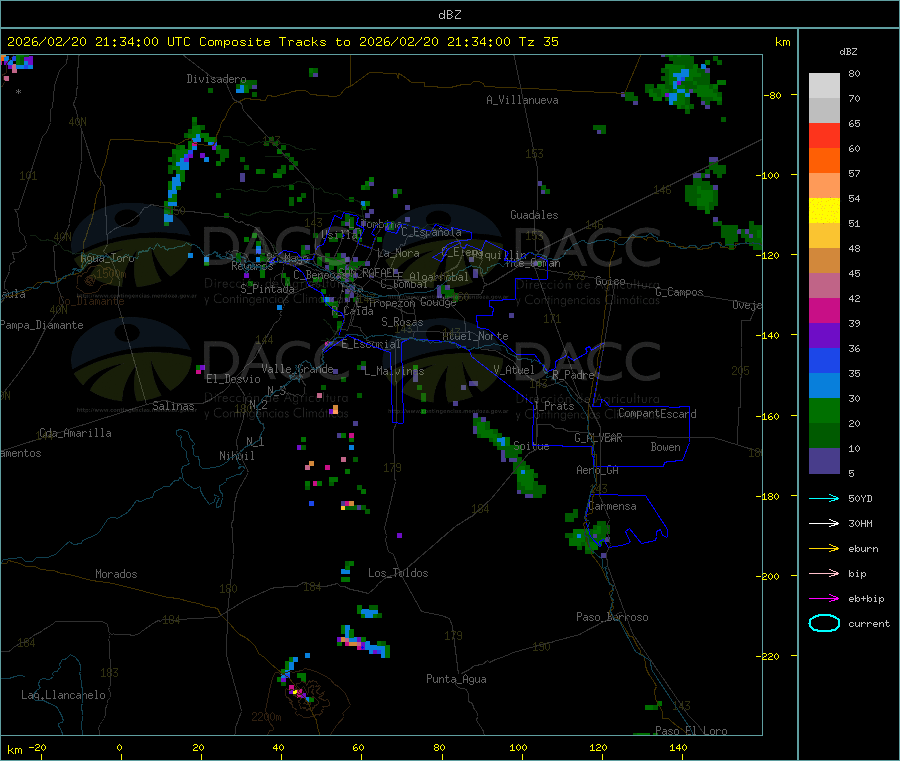Screen dimensions: 900x761
Task: Click the current legend label
Action: click(869, 623)
